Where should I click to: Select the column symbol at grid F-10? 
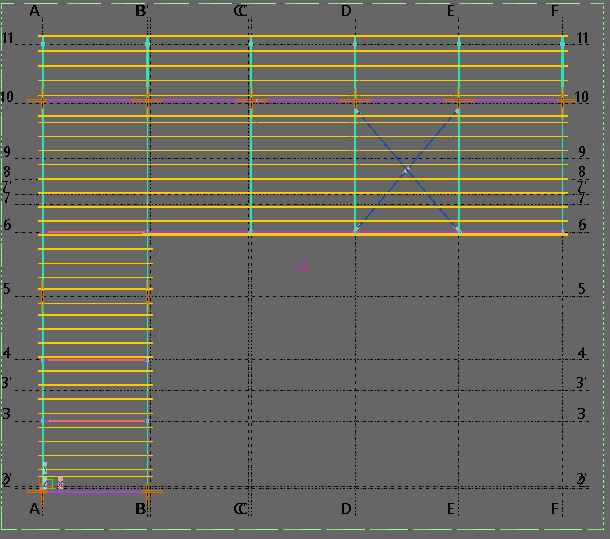[563, 100]
